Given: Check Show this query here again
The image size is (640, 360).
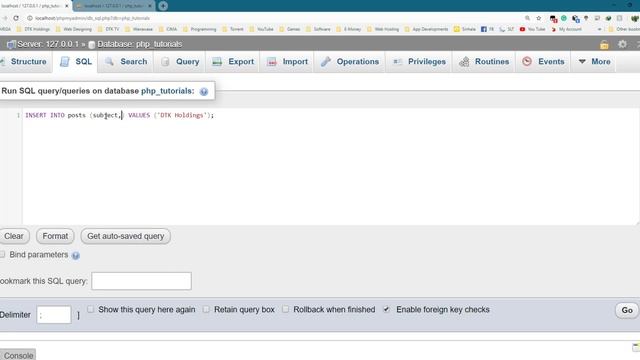Looking at the screenshot, I should pos(90,309).
